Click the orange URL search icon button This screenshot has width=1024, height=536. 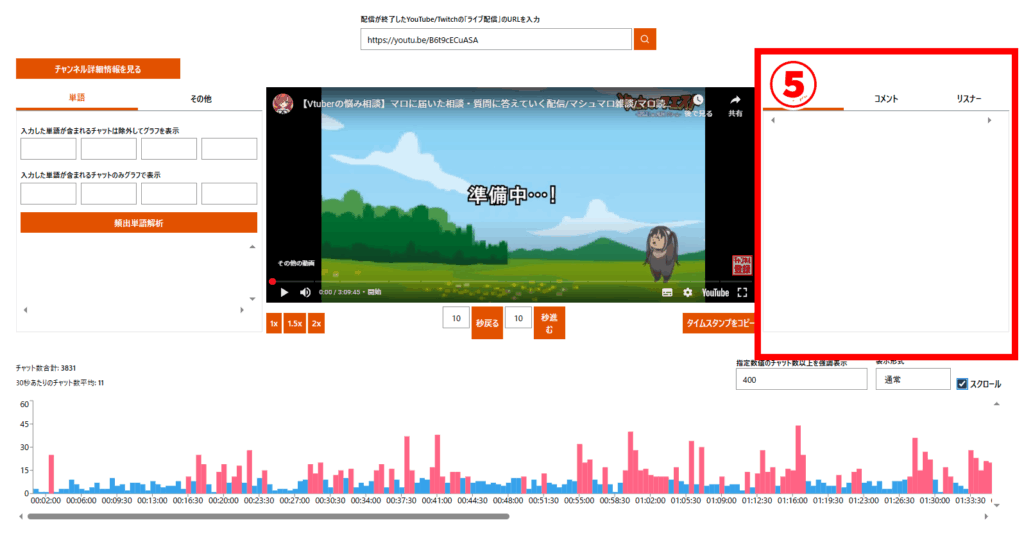click(x=646, y=39)
